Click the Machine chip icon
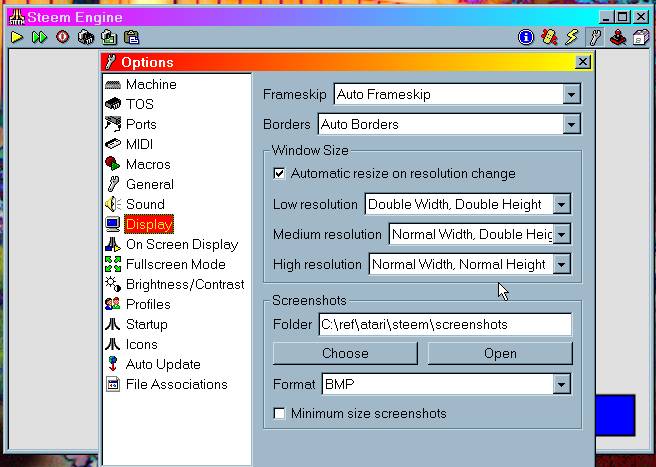 [113, 85]
